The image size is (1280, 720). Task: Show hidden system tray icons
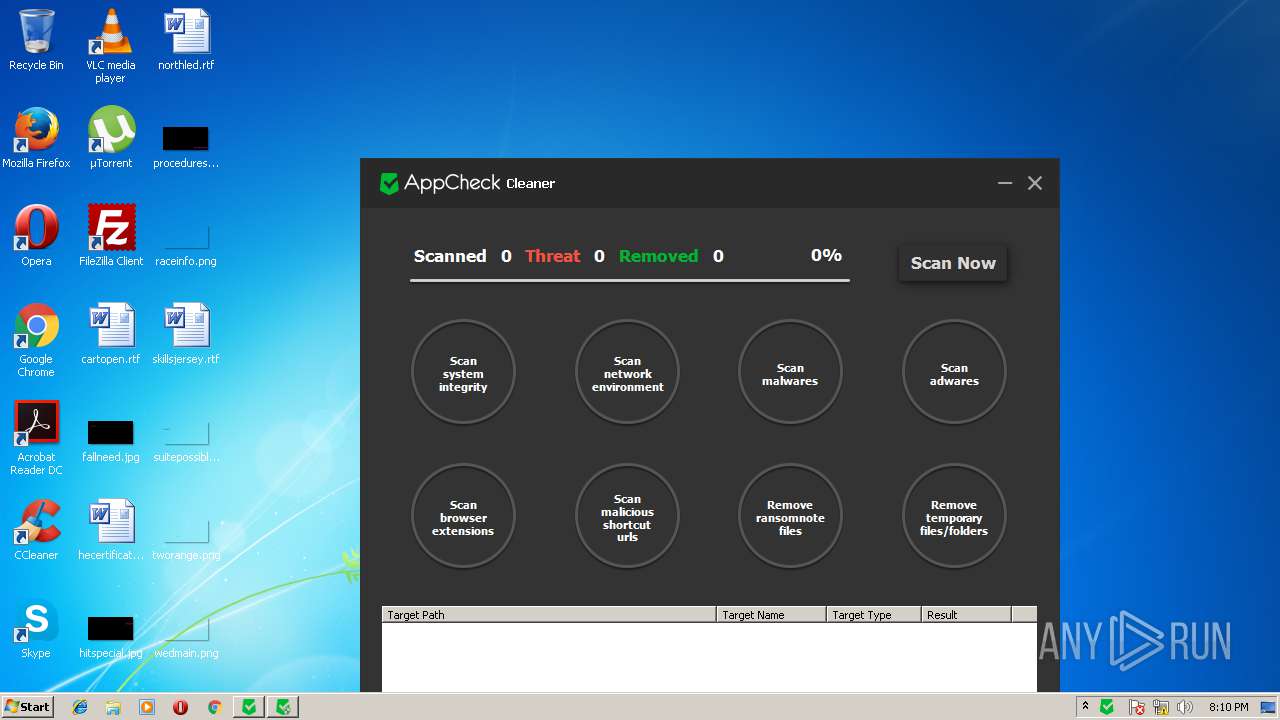(x=1086, y=707)
